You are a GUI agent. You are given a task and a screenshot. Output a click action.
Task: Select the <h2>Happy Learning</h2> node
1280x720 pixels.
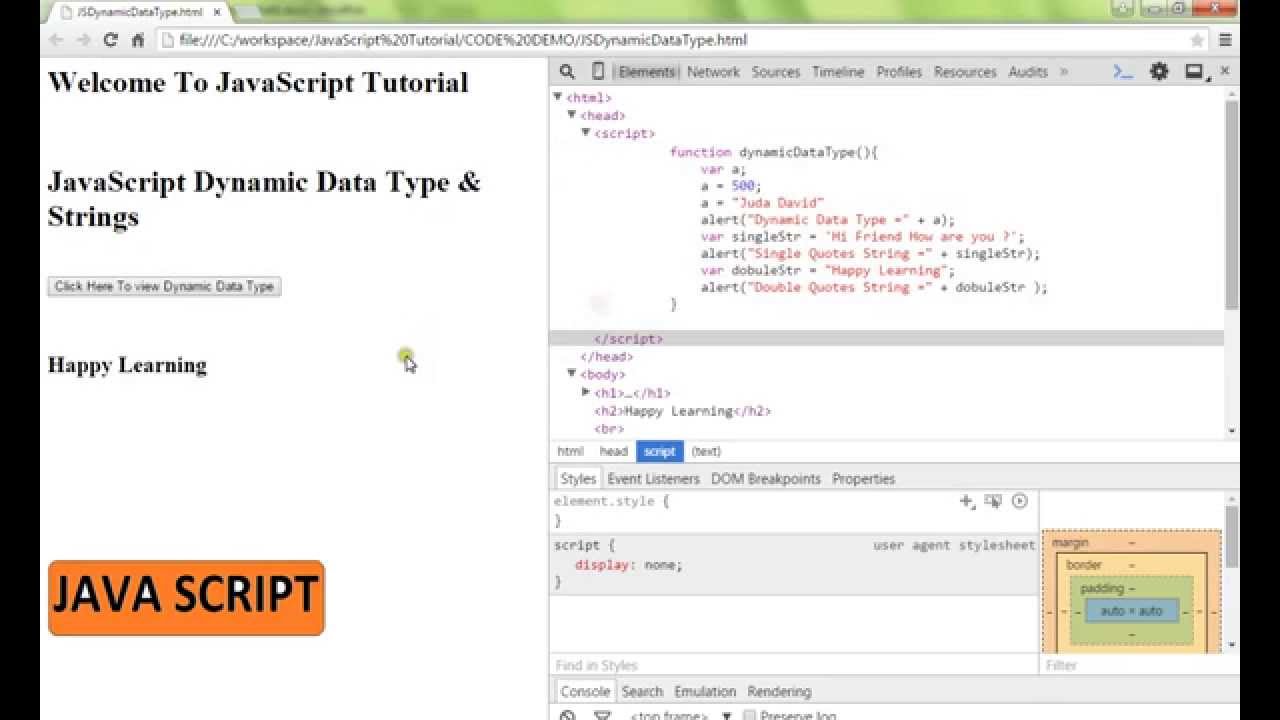point(683,411)
